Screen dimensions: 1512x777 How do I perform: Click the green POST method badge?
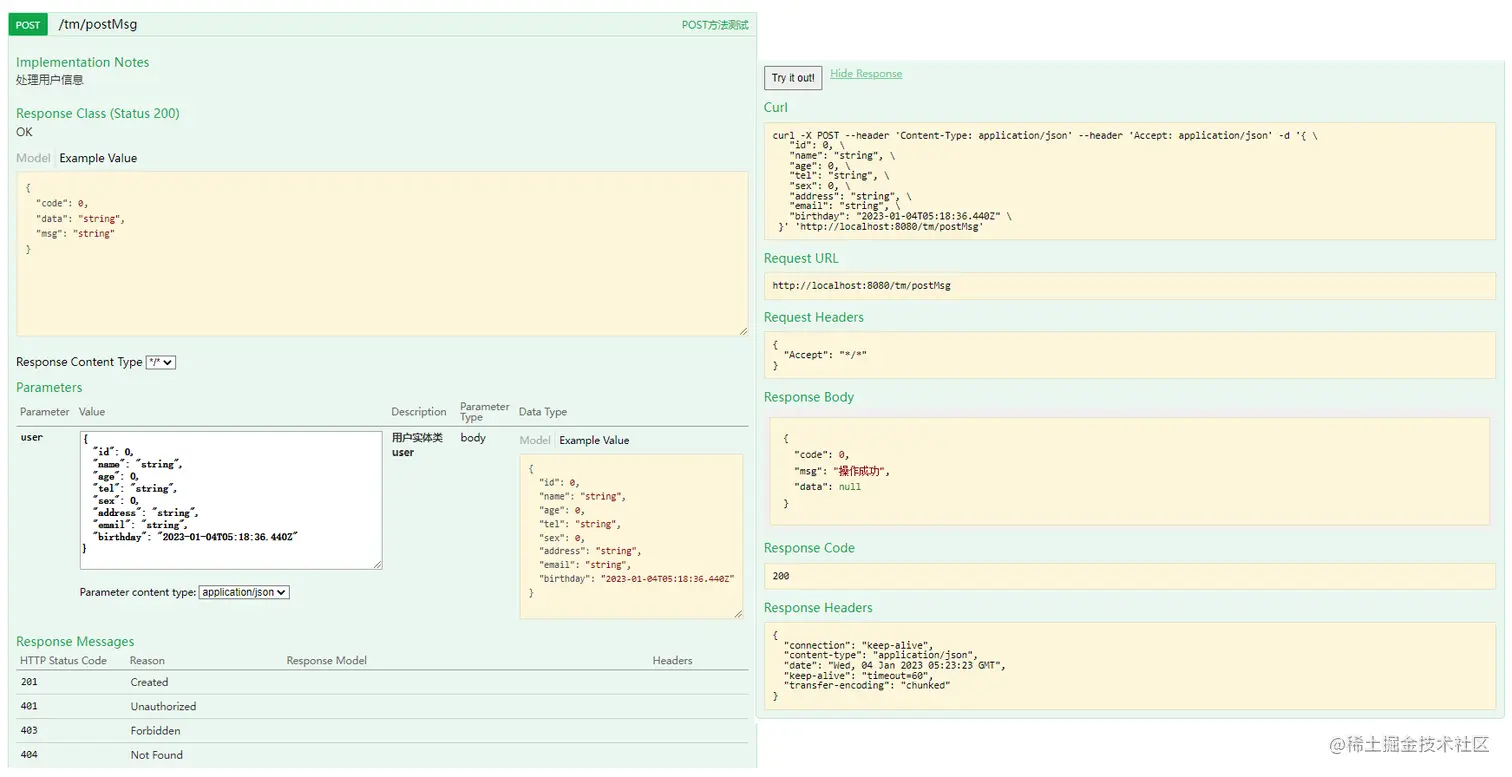pos(28,25)
